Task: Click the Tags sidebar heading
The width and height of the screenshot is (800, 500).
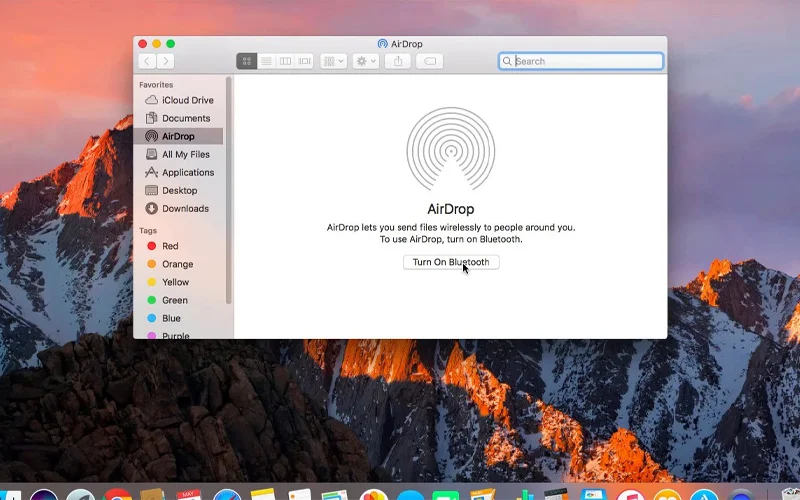Action: click(x=148, y=231)
